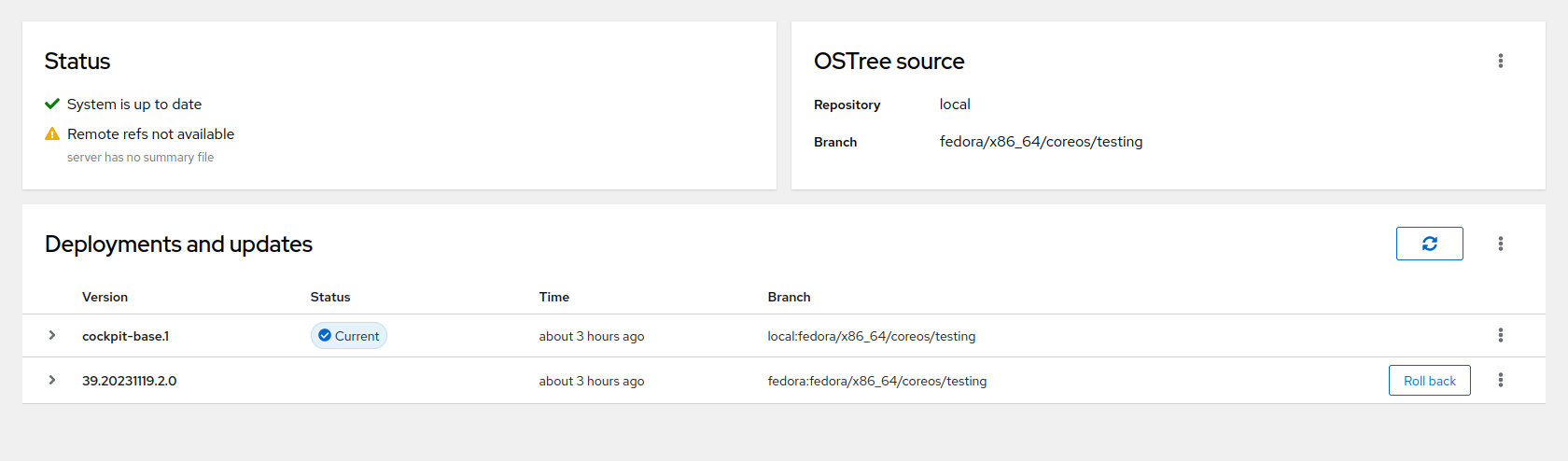Click the green checkmark up-to-date icon
Viewport: 1568px width, 461px height.
tap(52, 104)
